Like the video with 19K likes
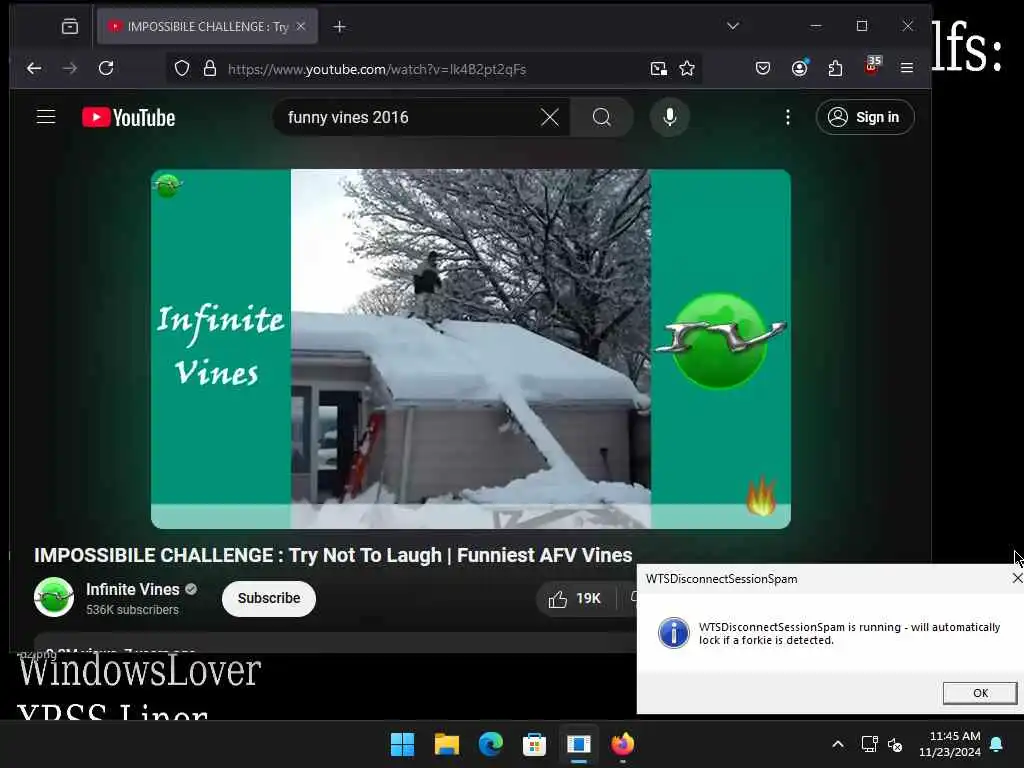The height and width of the screenshot is (768, 1024). (x=575, y=599)
